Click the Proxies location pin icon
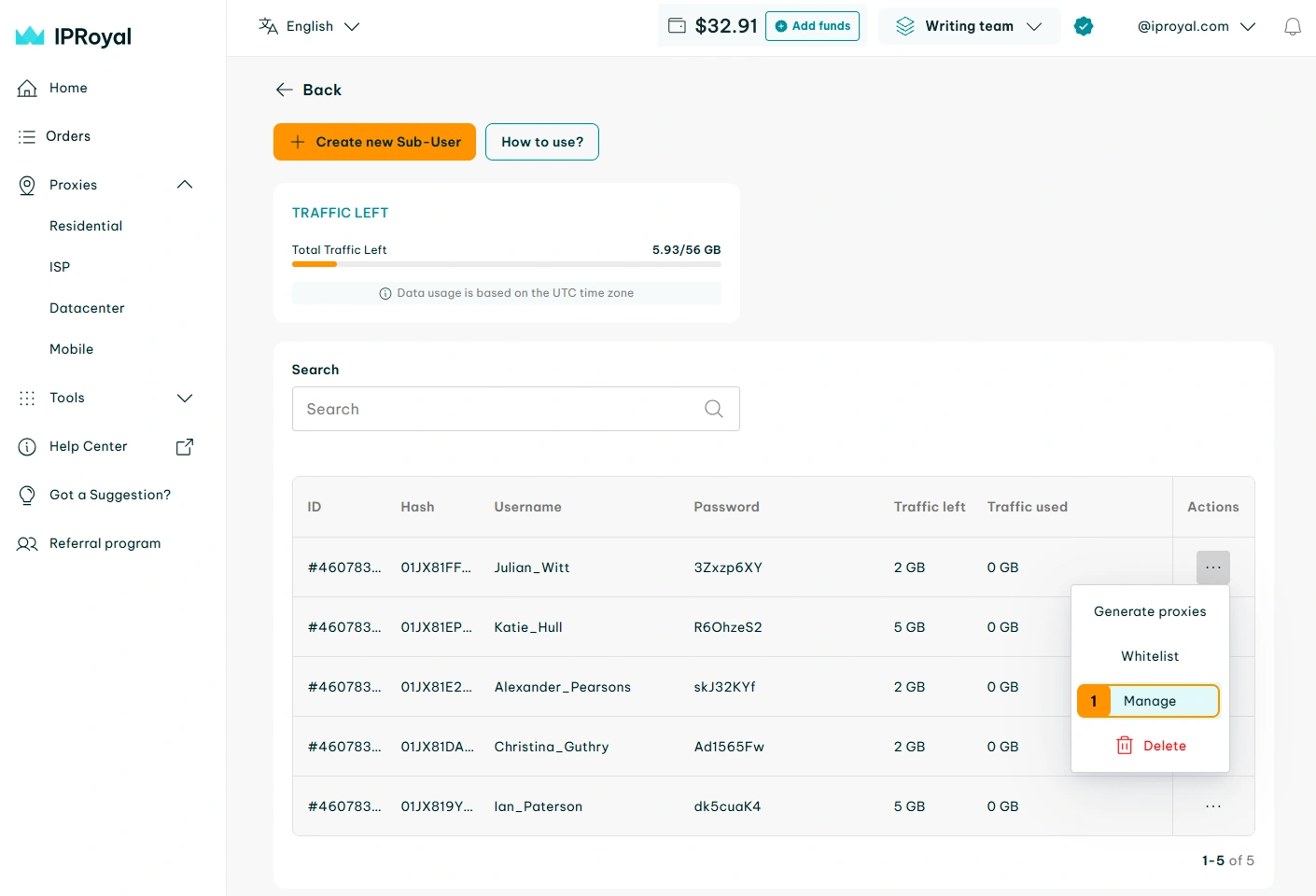Screen dimensions: 1316x896 click(x=27, y=185)
